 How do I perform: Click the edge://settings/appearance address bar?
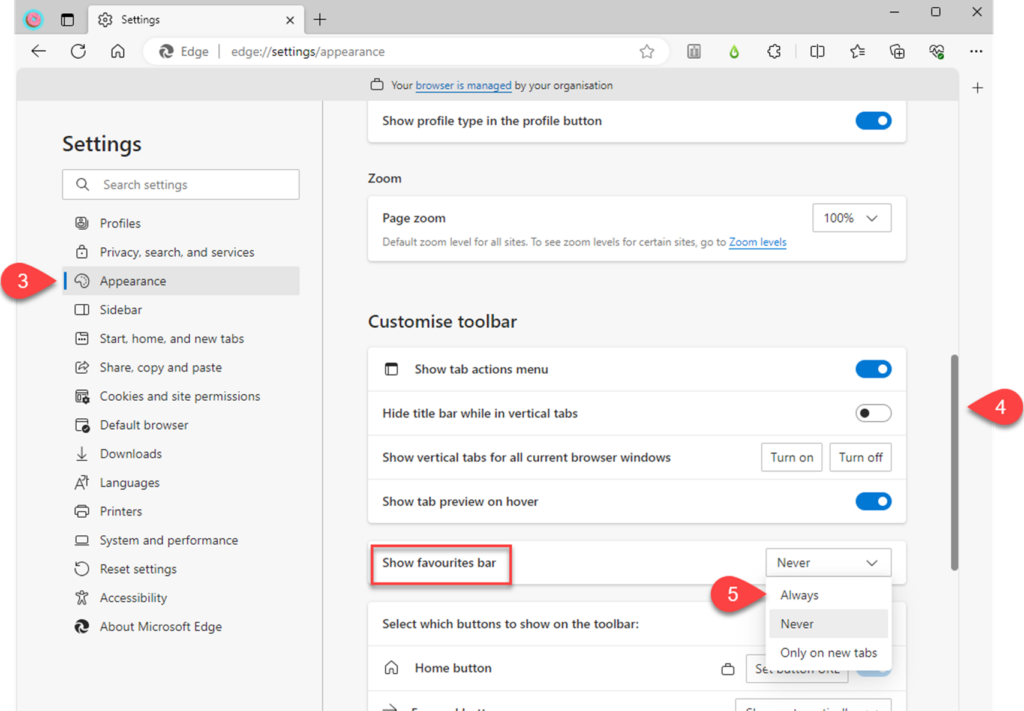(405, 52)
